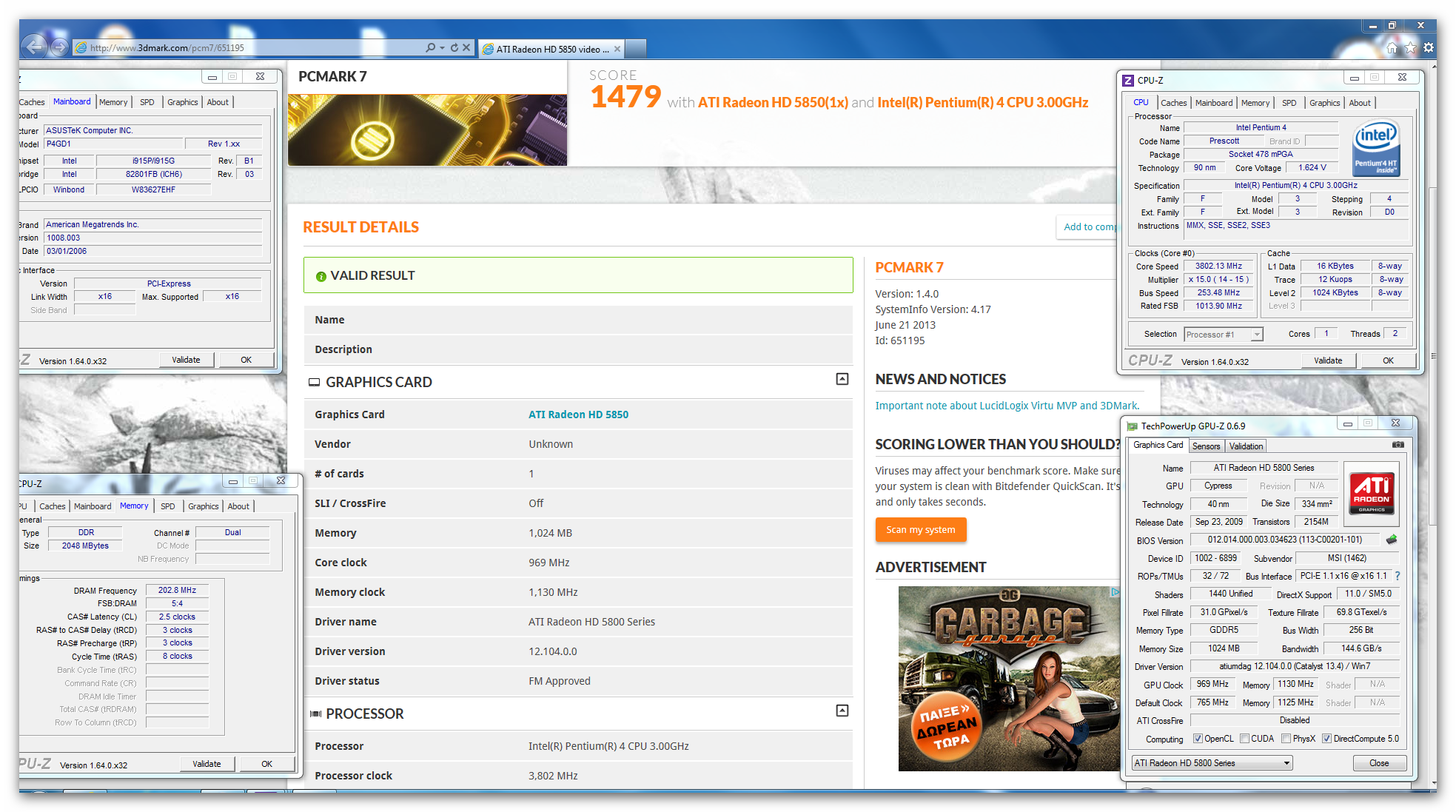Open Graphics tab in top-left CPU-Z window
This screenshot has height=812, width=1456.
tap(182, 102)
